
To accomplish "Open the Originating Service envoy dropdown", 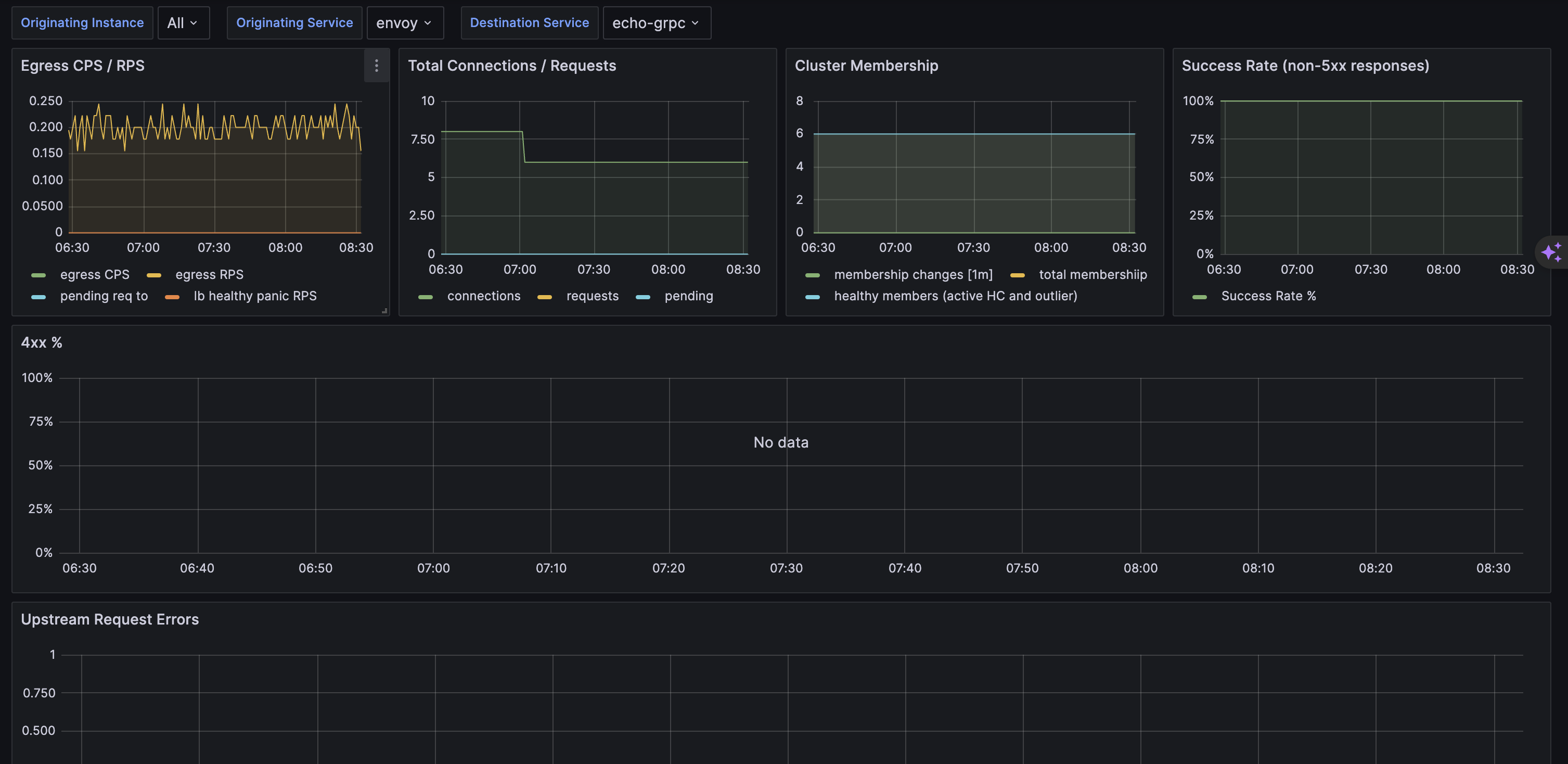I will click(x=405, y=23).
